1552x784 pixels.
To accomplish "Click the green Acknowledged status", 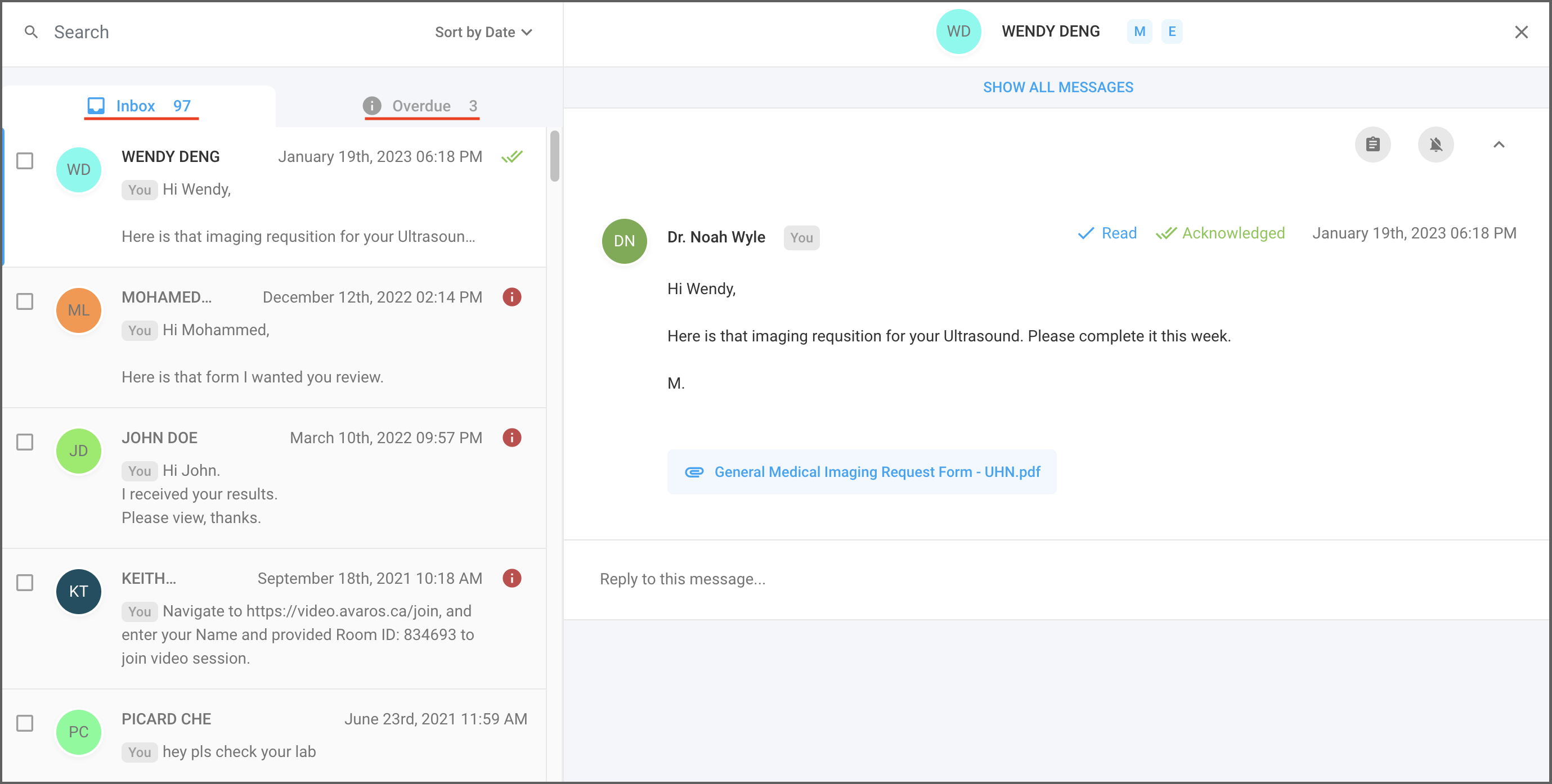I will [1220, 233].
